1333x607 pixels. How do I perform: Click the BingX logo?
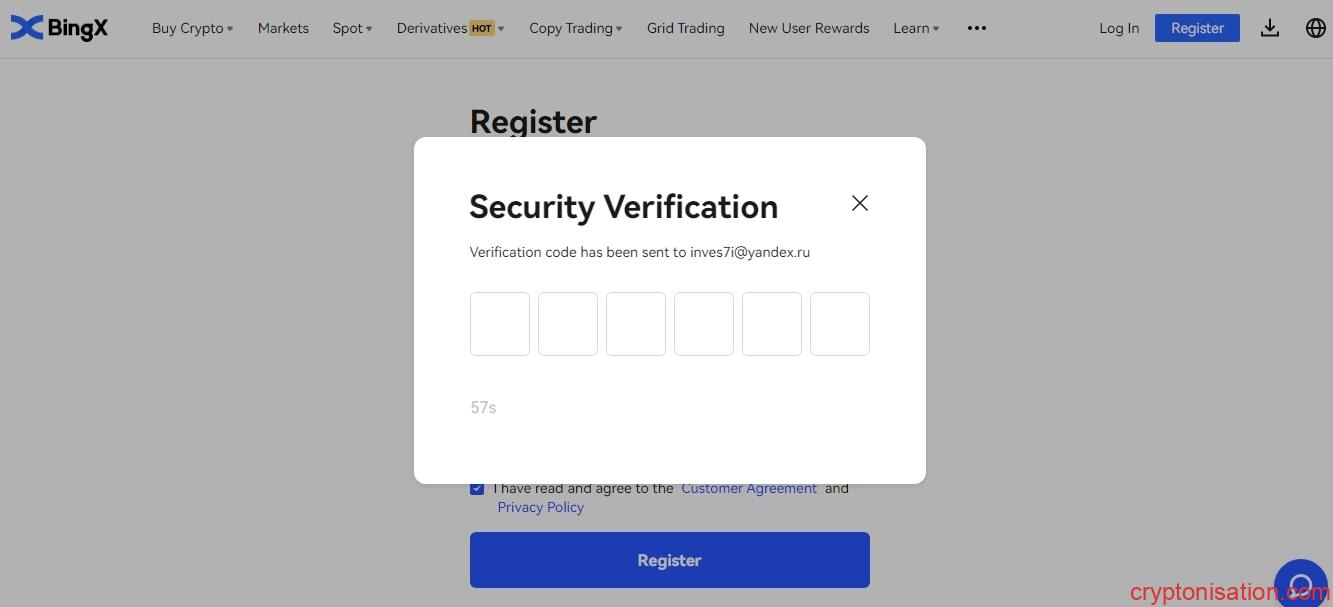59,28
